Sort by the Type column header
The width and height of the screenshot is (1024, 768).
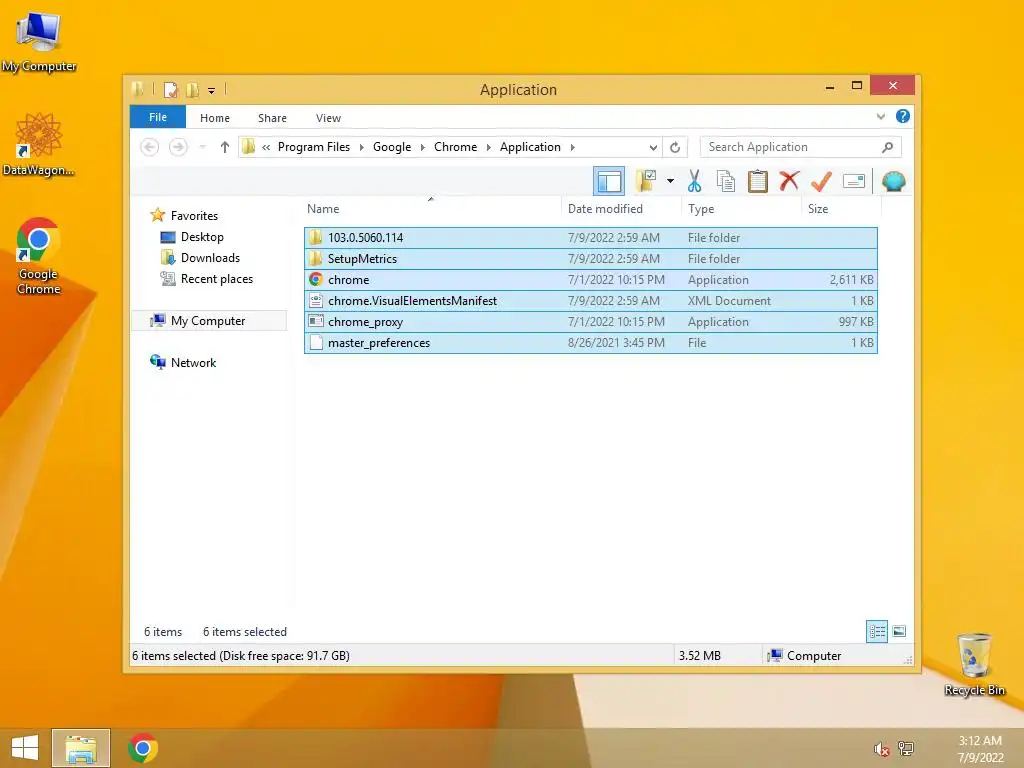[701, 209]
